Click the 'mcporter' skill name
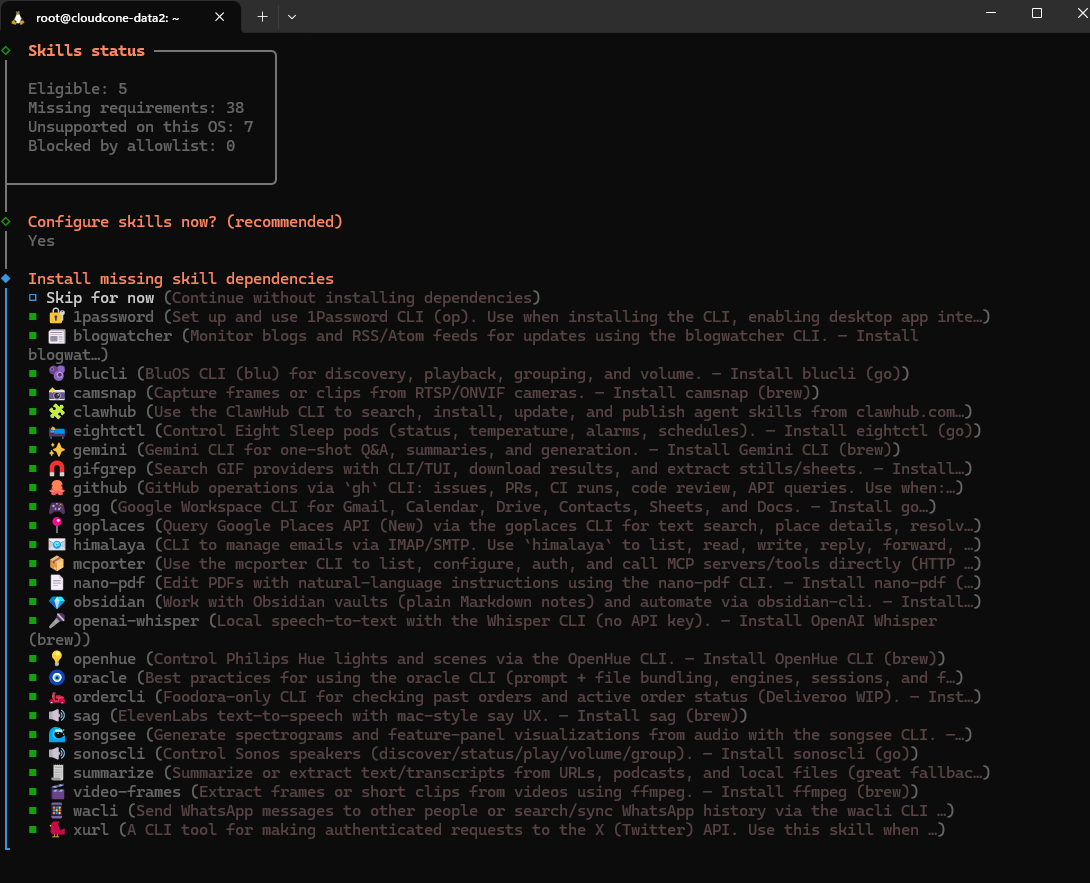This screenshot has width=1090, height=883. pos(109,564)
